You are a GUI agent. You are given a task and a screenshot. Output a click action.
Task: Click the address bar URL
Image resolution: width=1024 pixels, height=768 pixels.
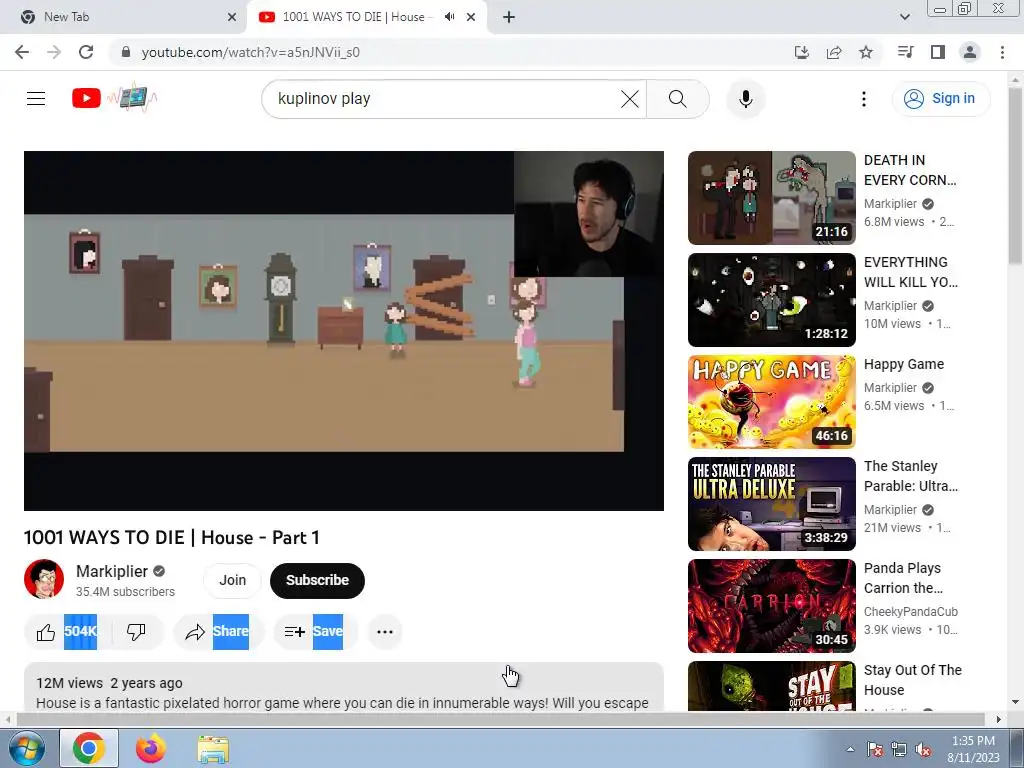pos(251,52)
